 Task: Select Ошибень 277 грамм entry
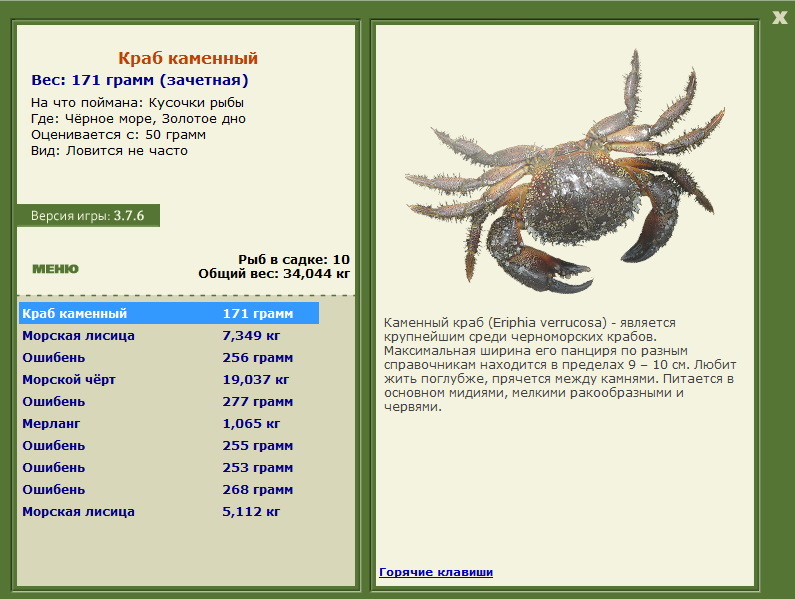(x=169, y=402)
